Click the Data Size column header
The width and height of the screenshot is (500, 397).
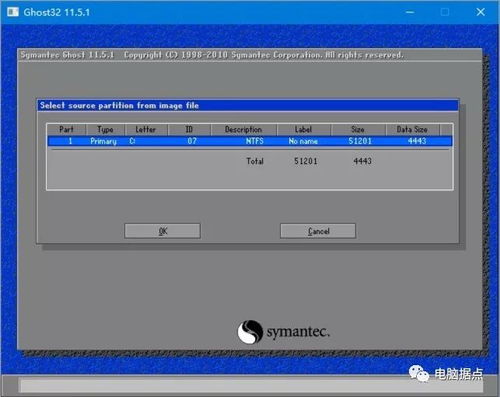(x=412, y=129)
